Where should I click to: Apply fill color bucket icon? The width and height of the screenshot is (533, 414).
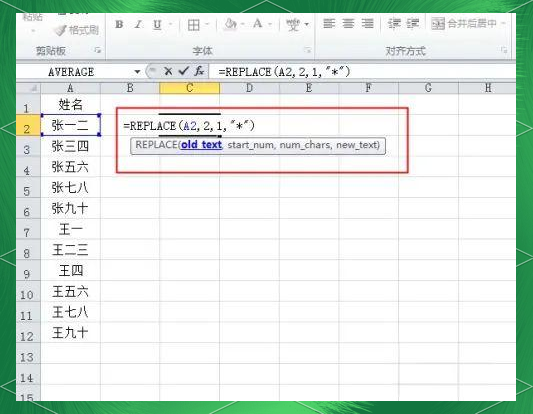pyautogui.click(x=230, y=24)
